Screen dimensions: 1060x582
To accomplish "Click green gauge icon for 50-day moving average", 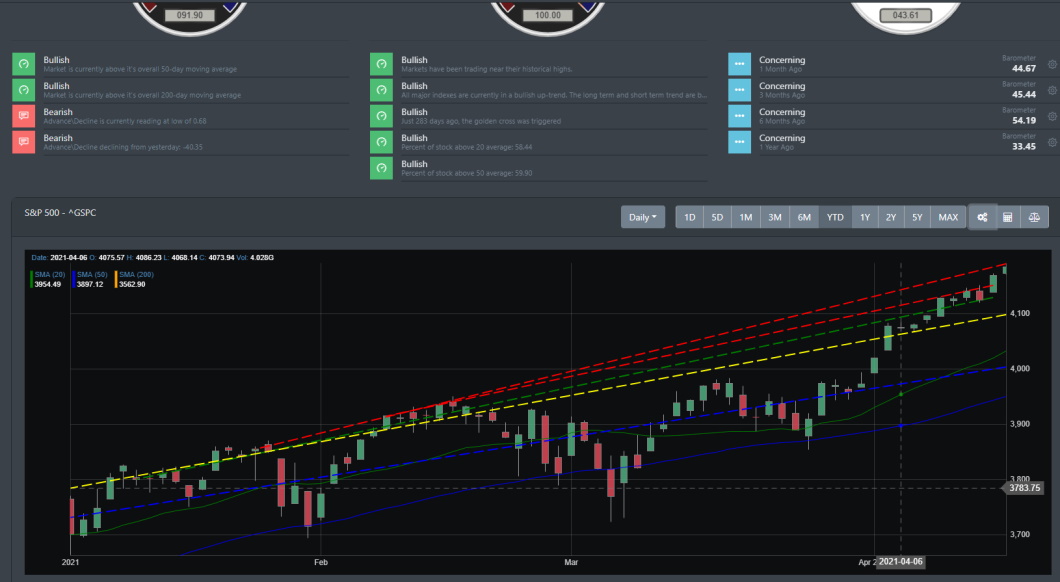I will coord(23,65).
